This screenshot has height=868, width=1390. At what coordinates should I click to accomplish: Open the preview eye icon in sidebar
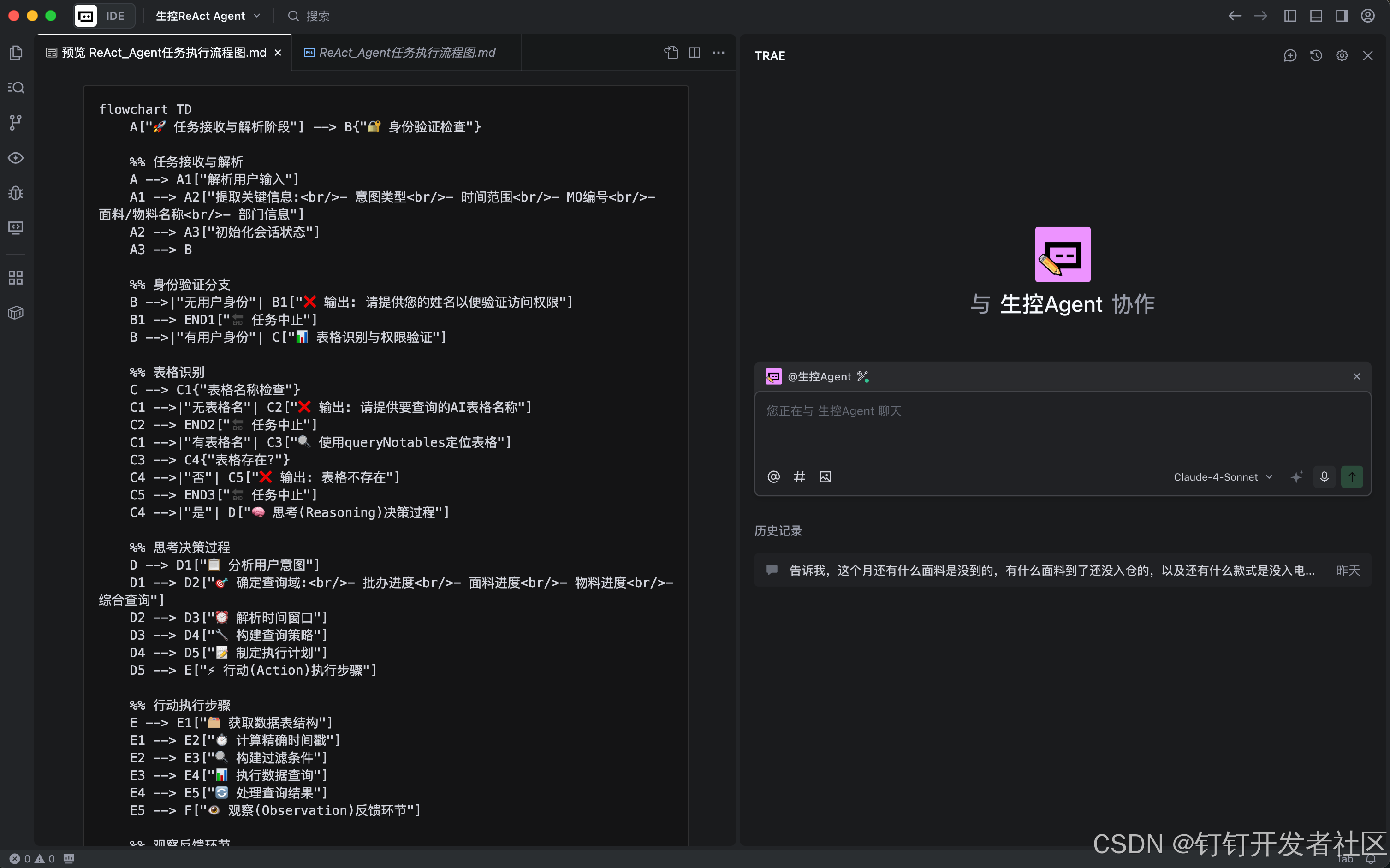coord(16,157)
